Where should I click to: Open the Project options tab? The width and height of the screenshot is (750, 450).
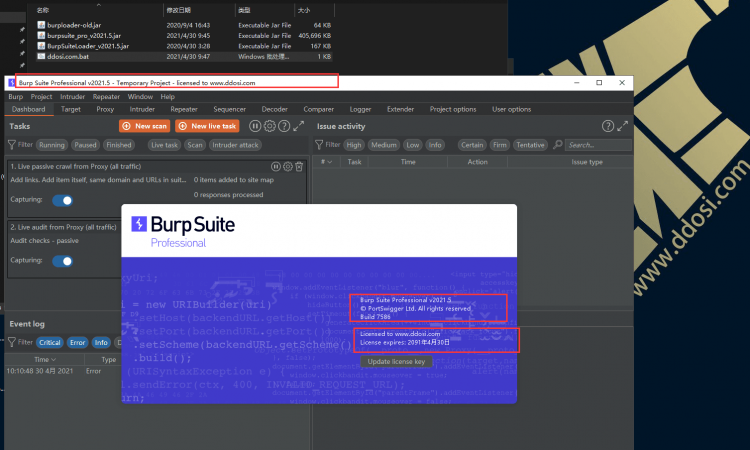[x=453, y=109]
